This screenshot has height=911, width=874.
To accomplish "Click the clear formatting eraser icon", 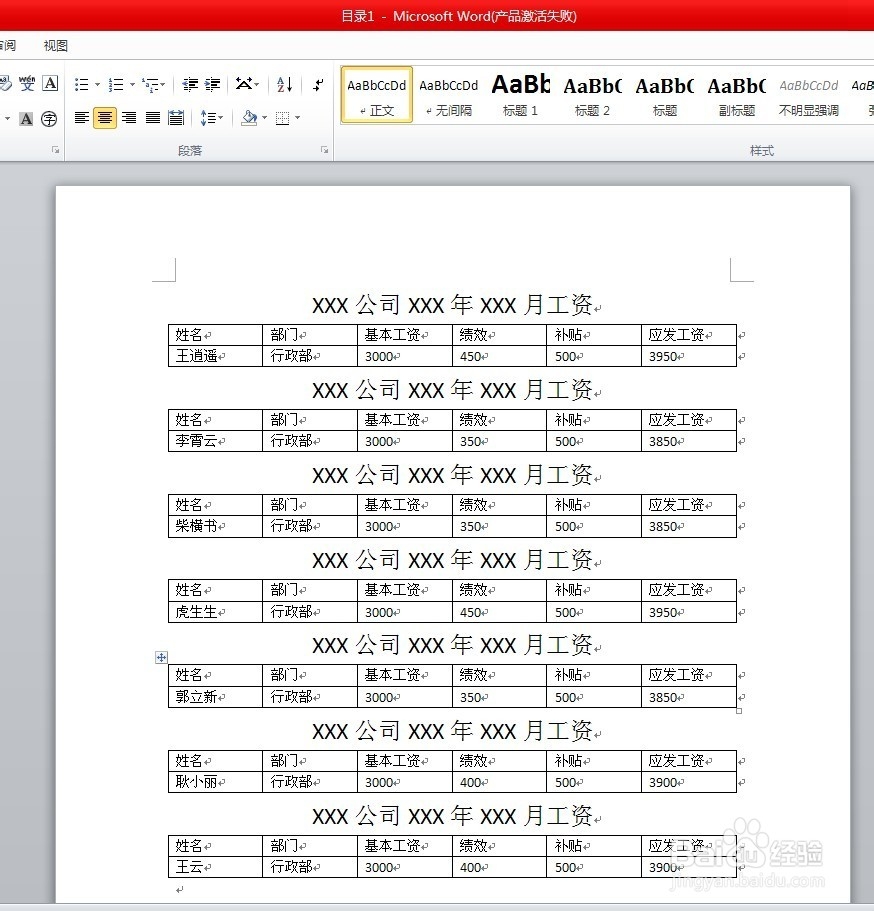I will coord(5,84).
